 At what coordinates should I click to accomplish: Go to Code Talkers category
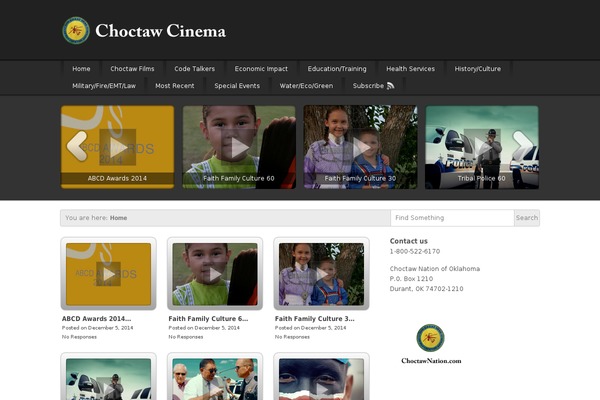click(194, 69)
